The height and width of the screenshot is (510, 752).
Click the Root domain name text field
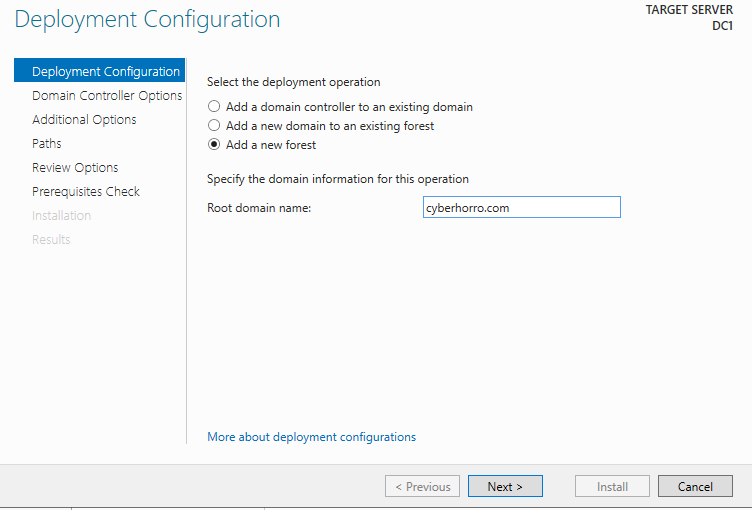tap(521, 207)
